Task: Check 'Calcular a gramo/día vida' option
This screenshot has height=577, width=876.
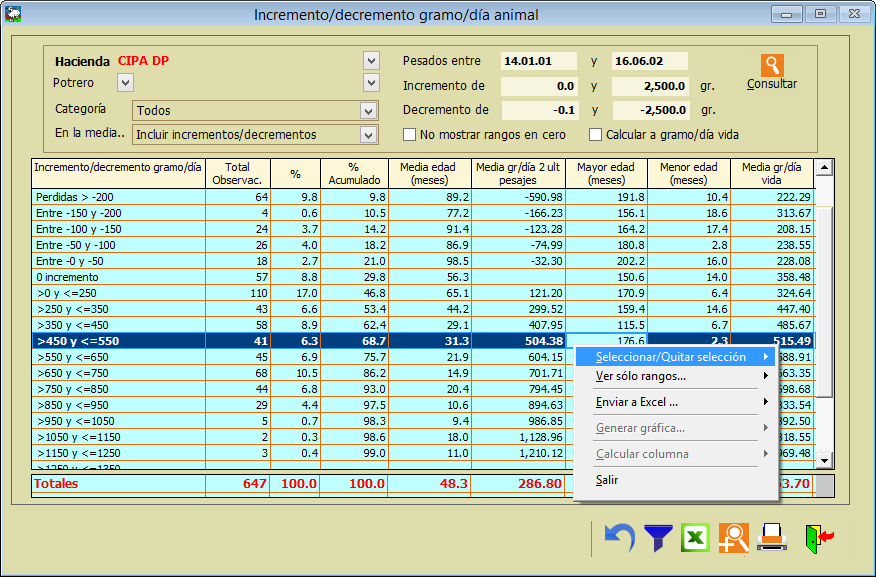Action: click(x=596, y=135)
